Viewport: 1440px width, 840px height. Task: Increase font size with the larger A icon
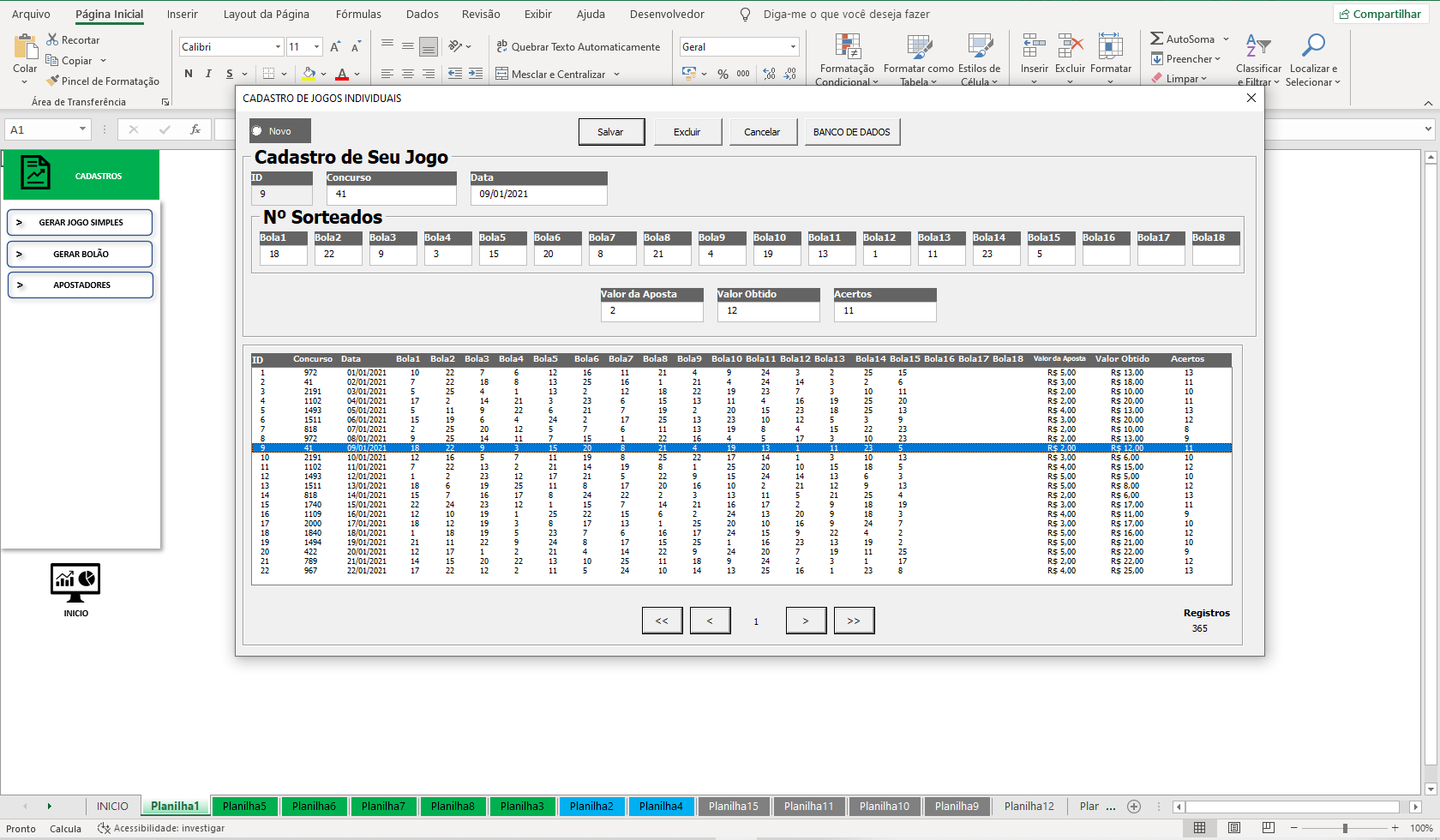coord(335,46)
